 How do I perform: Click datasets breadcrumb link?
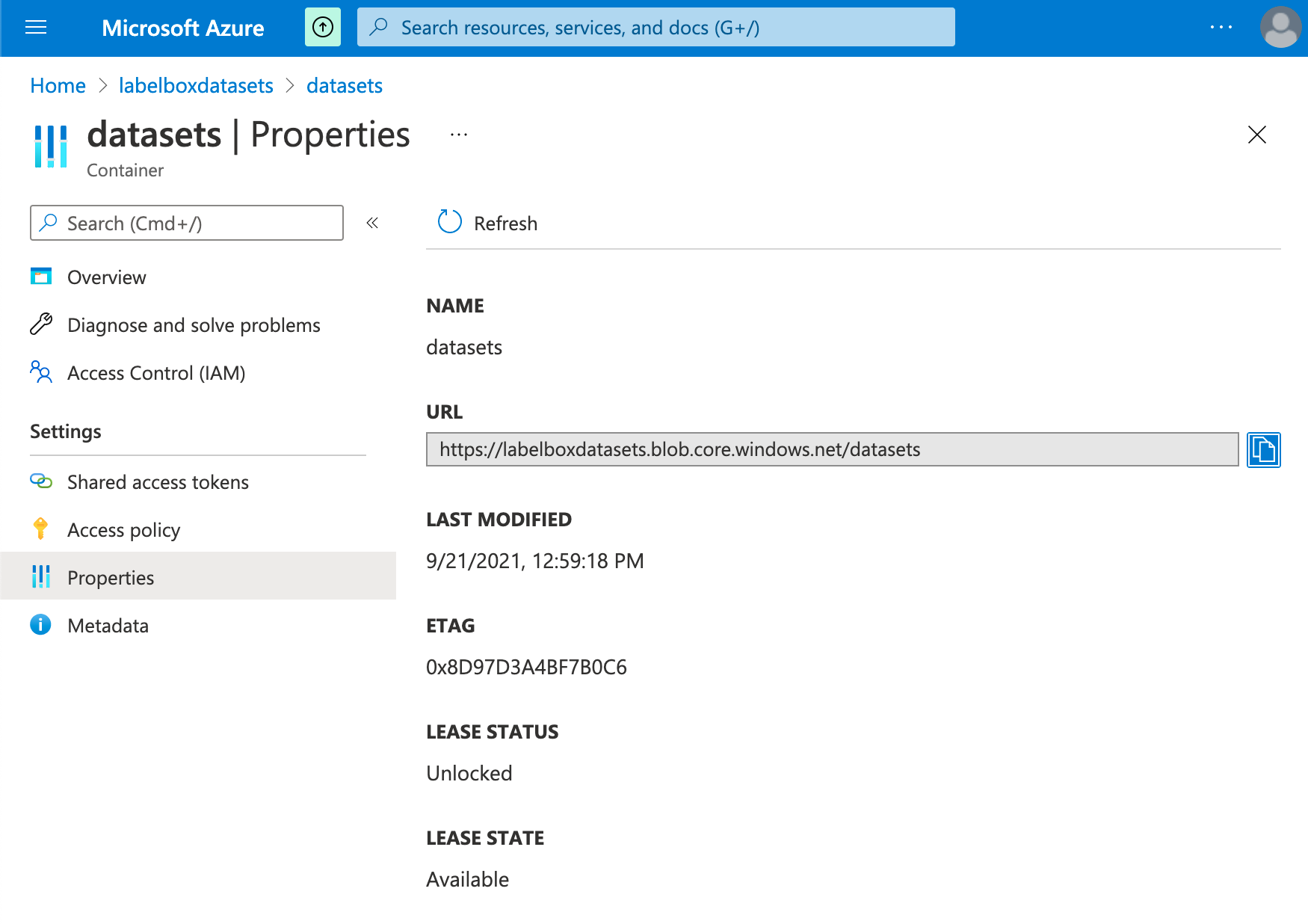tap(345, 86)
